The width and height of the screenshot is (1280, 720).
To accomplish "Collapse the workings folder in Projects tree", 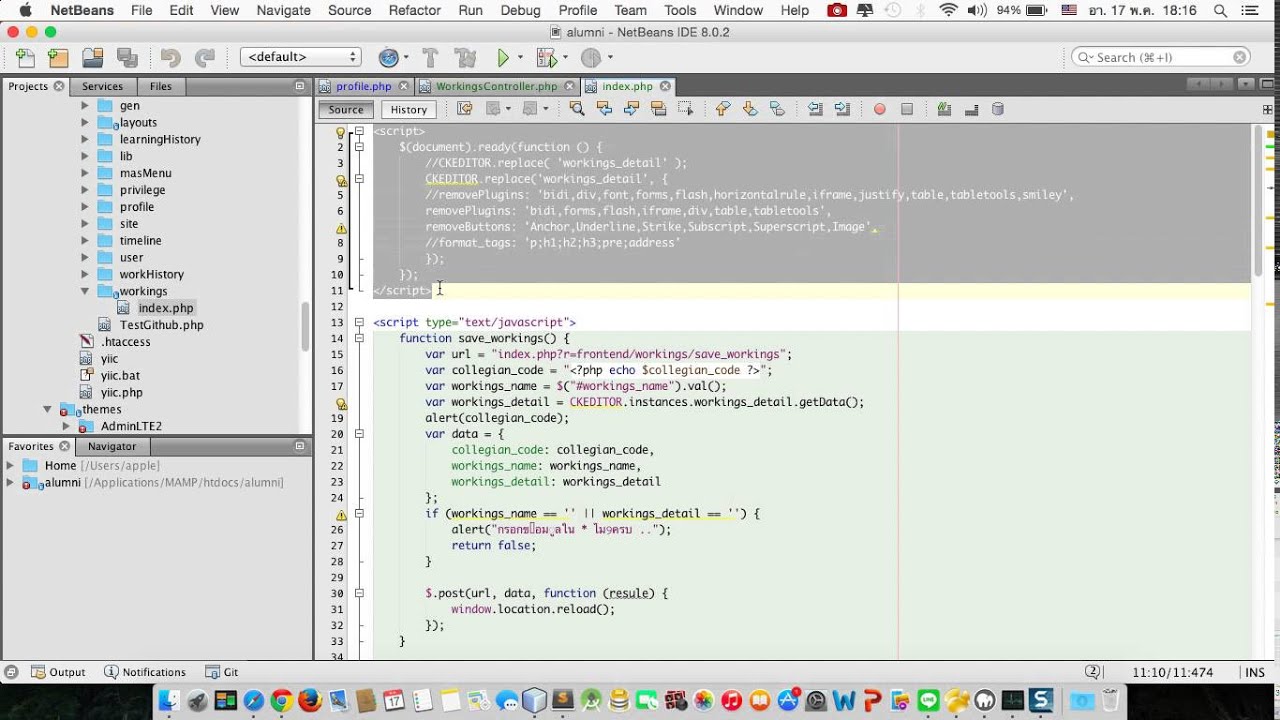I will [x=85, y=291].
